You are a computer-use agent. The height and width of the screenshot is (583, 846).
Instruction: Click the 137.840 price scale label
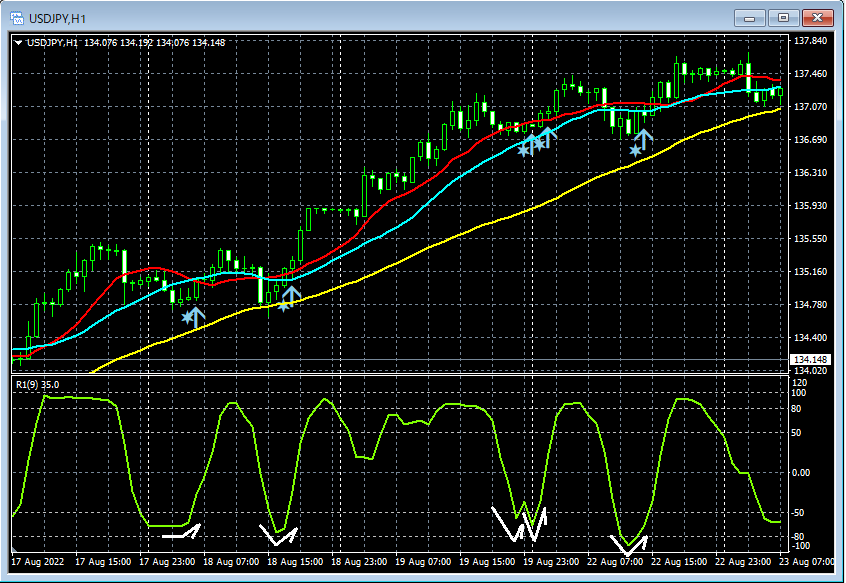point(810,41)
